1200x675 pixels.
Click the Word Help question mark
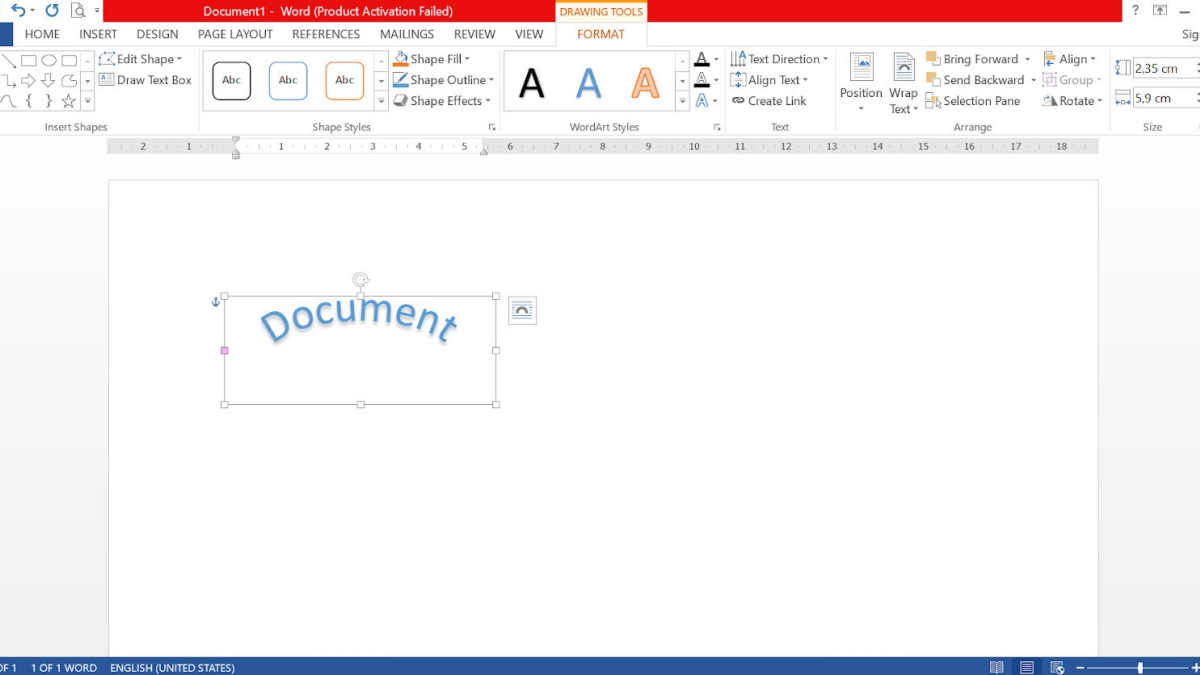pyautogui.click(x=1135, y=11)
